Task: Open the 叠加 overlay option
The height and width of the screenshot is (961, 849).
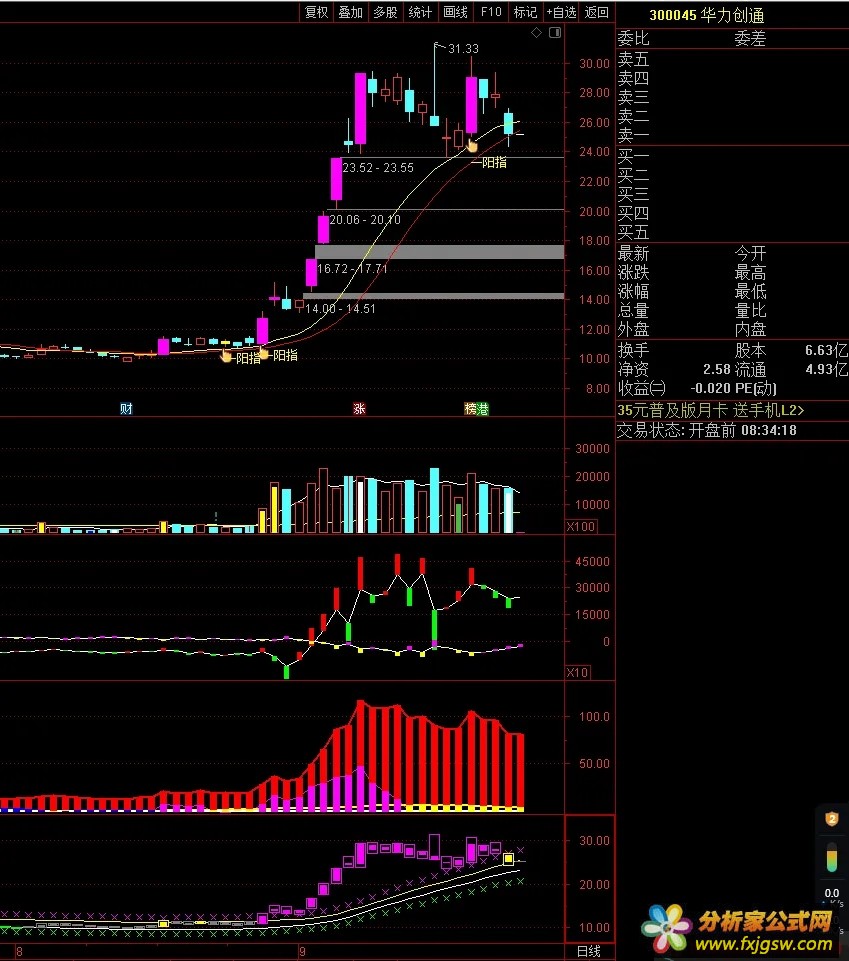Action: tap(351, 12)
